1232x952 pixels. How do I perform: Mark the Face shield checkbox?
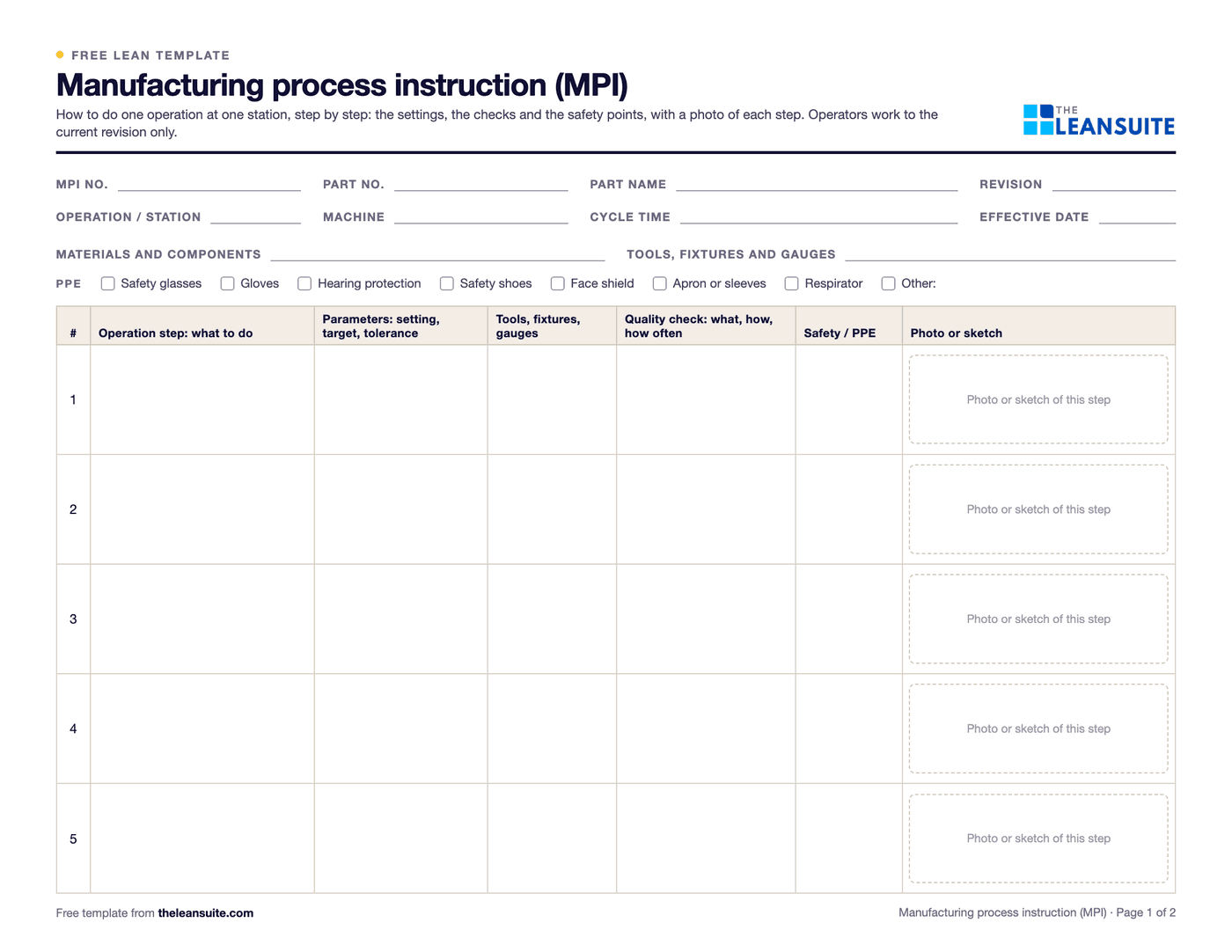pyautogui.click(x=558, y=283)
